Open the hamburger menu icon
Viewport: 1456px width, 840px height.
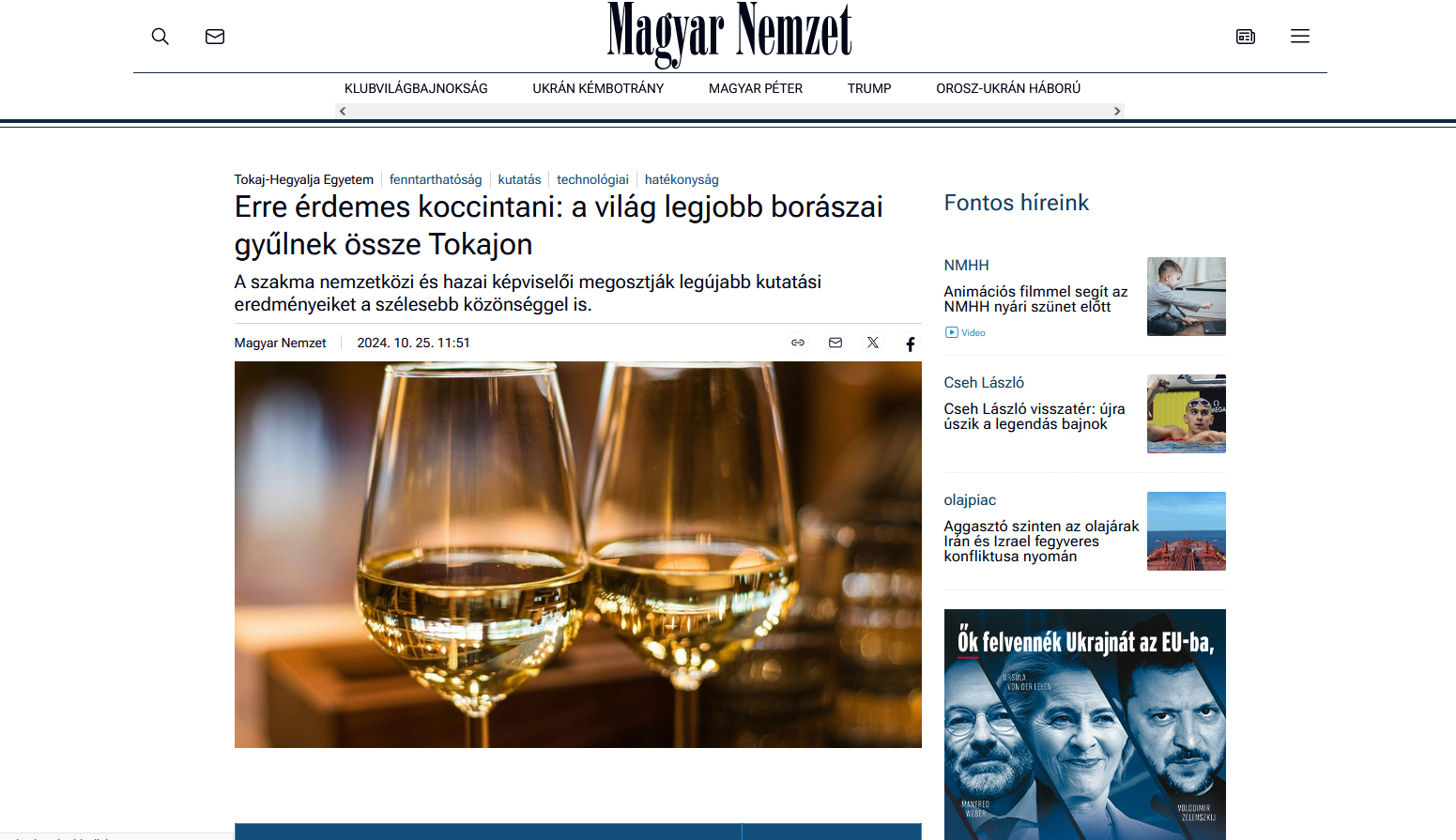[1300, 37]
